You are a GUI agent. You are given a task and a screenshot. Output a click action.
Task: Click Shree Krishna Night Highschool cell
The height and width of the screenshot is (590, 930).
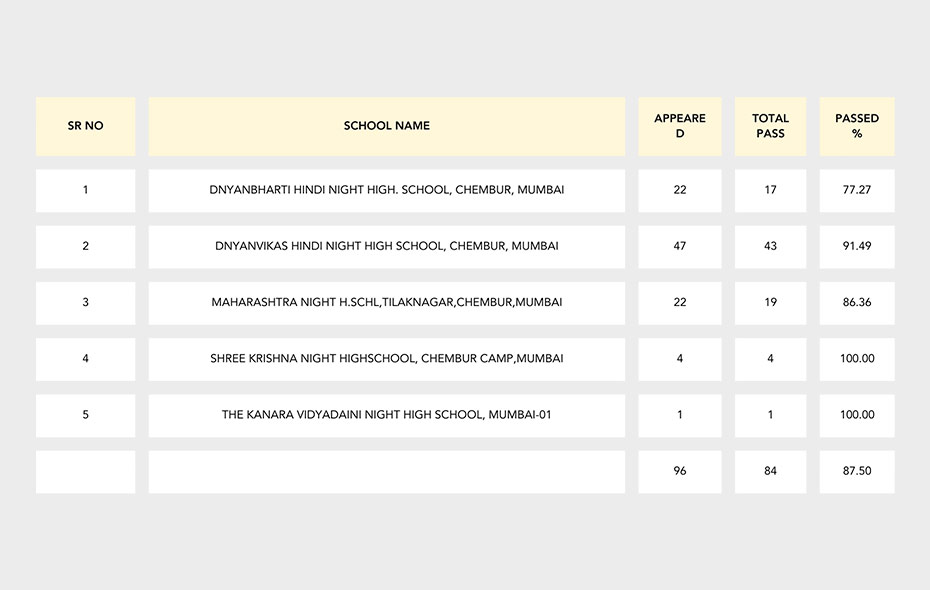(x=386, y=358)
